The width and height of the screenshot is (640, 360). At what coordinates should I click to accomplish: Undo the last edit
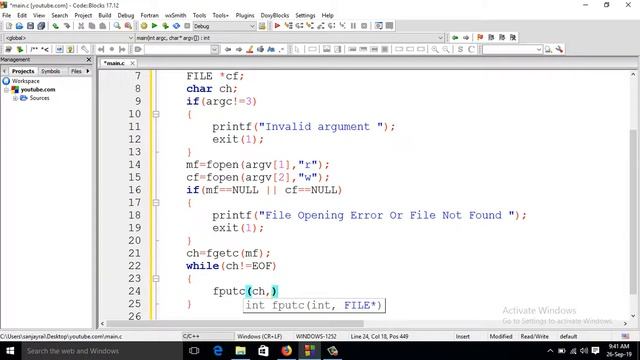point(56,26)
